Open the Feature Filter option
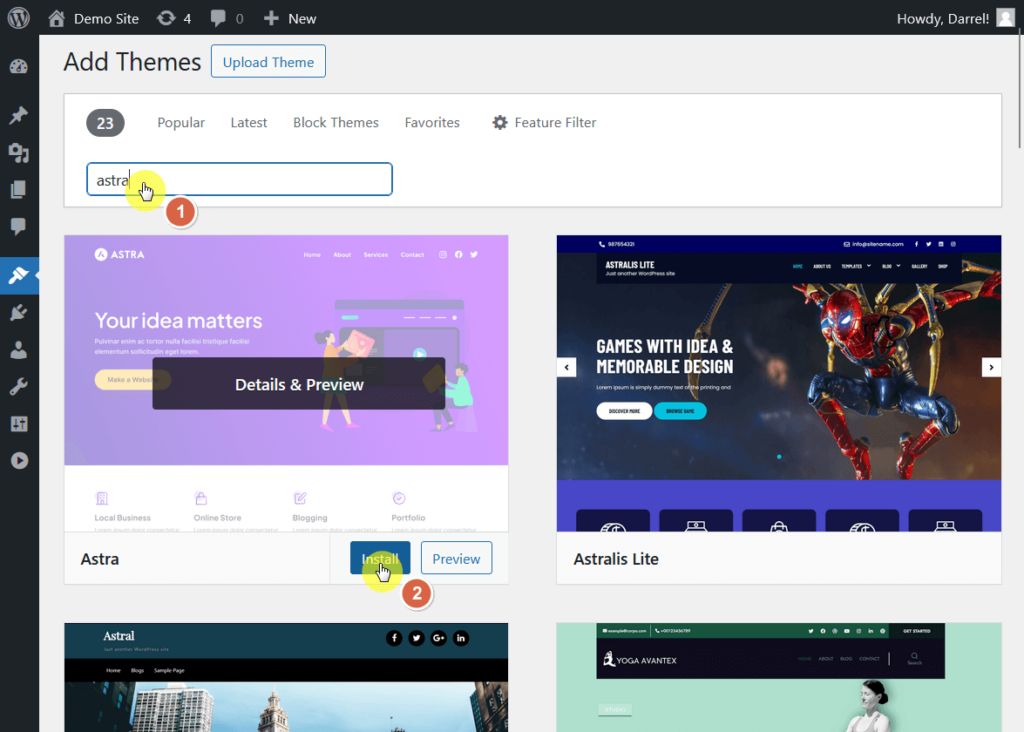 pyautogui.click(x=544, y=123)
